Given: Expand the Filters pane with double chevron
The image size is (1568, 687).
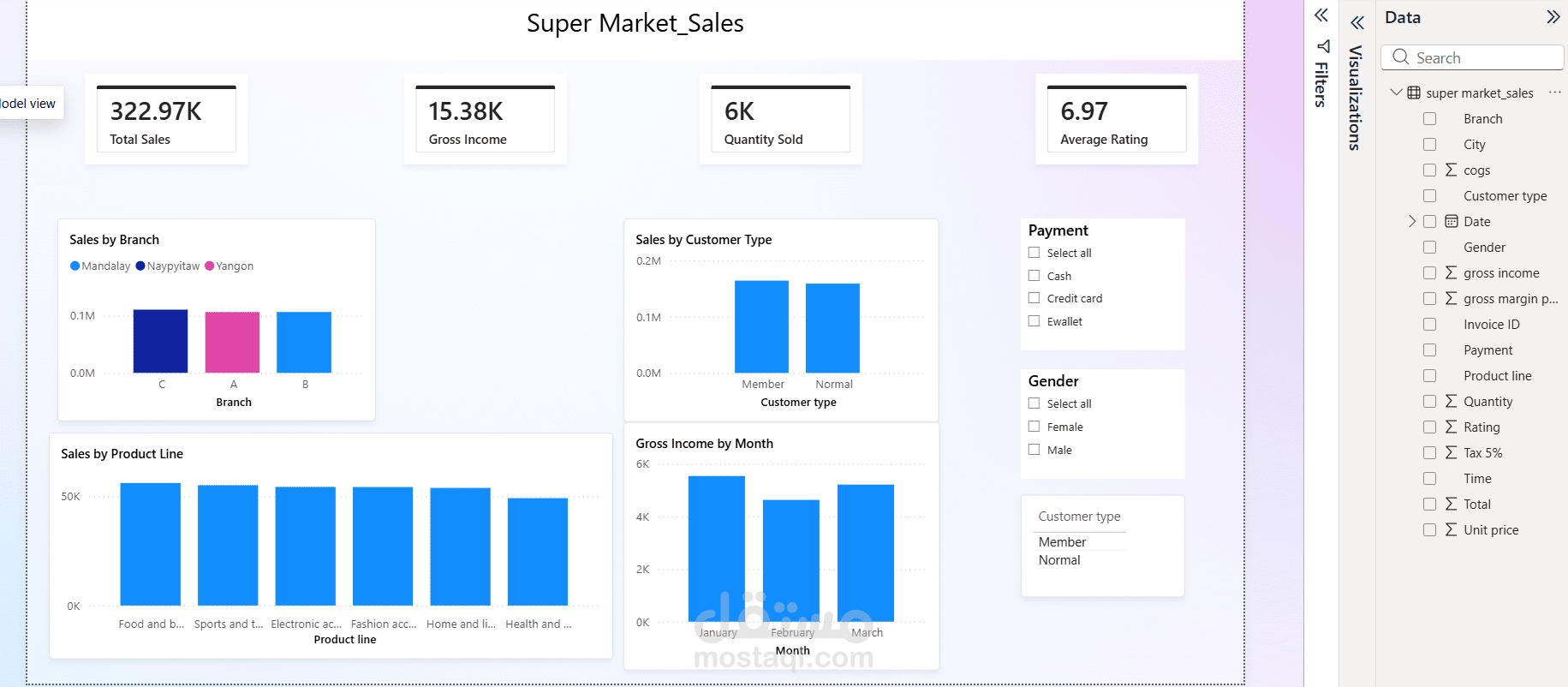Looking at the screenshot, I should tap(1321, 15).
